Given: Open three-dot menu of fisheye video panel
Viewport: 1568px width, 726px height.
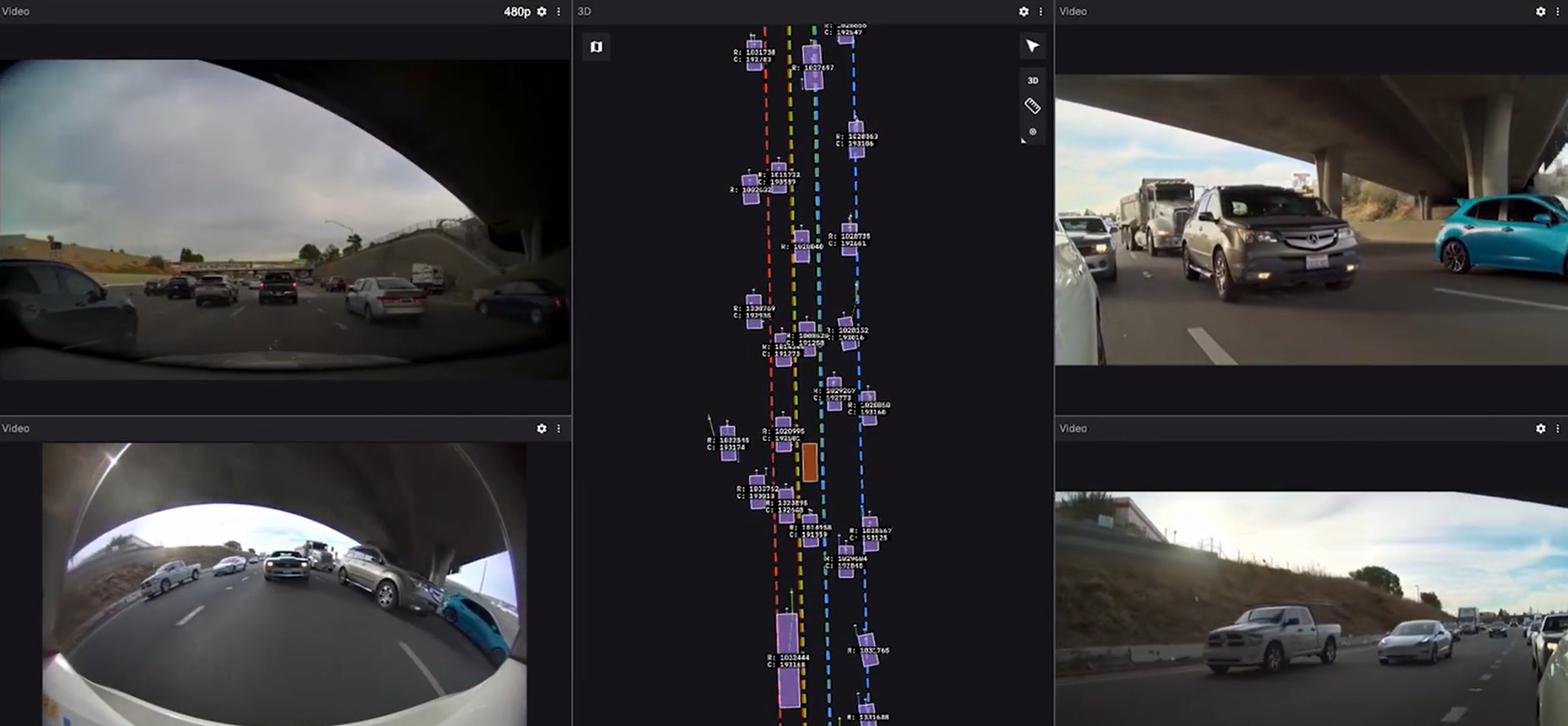Looking at the screenshot, I should click(x=559, y=428).
